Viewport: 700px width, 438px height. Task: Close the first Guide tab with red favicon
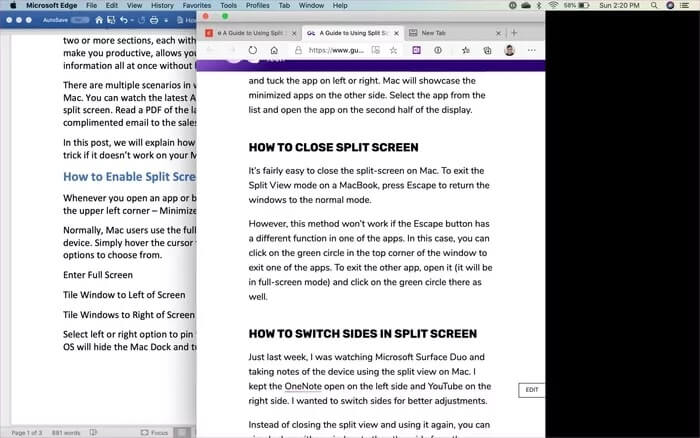tap(294, 33)
